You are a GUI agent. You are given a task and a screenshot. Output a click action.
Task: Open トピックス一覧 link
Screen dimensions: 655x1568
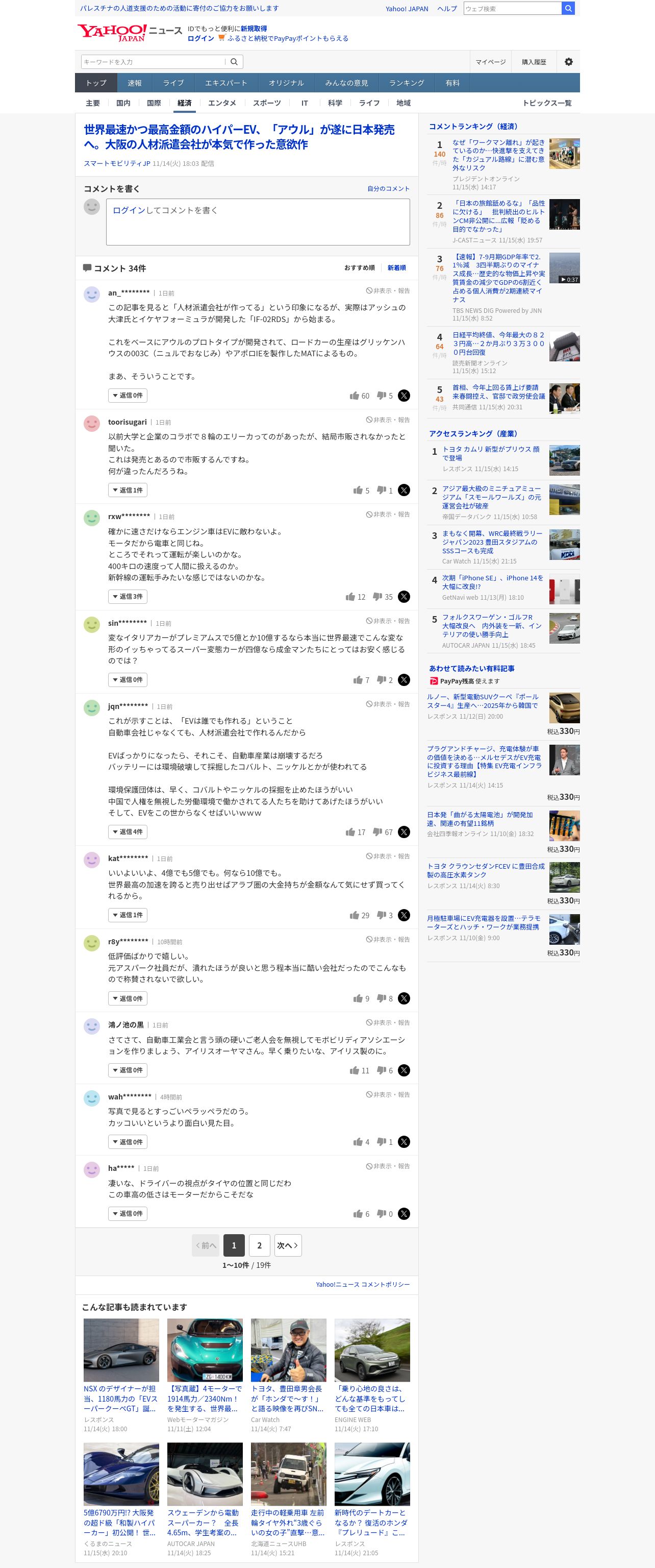point(547,103)
